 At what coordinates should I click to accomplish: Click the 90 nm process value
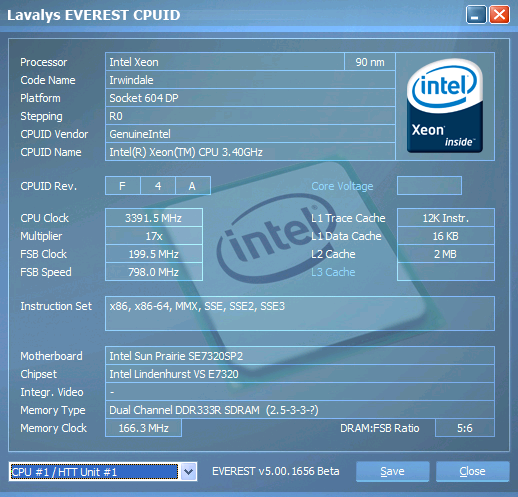(x=370, y=62)
